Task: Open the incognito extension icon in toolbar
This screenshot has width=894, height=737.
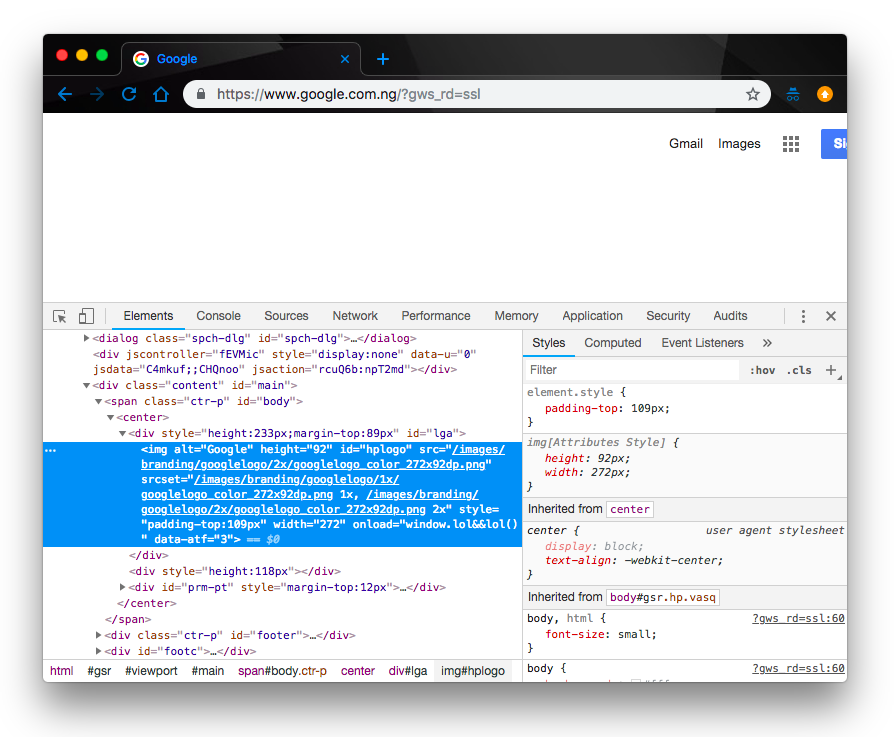Action: pyautogui.click(x=793, y=94)
